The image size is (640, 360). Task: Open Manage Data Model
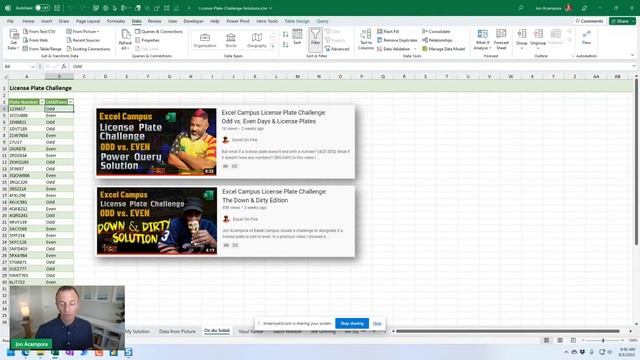(x=443, y=49)
